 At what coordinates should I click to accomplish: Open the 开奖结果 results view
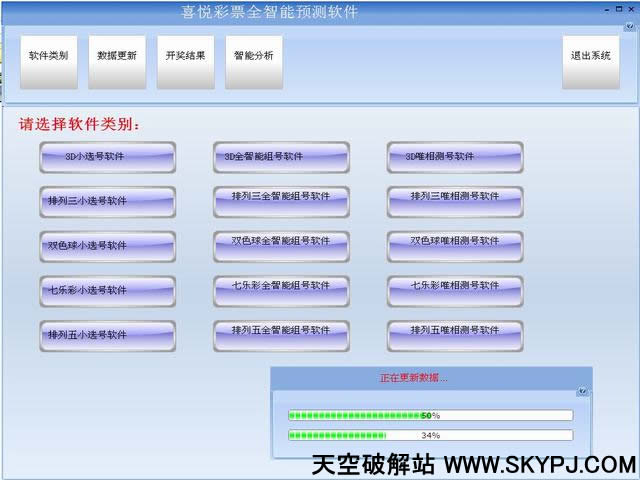(x=185, y=56)
